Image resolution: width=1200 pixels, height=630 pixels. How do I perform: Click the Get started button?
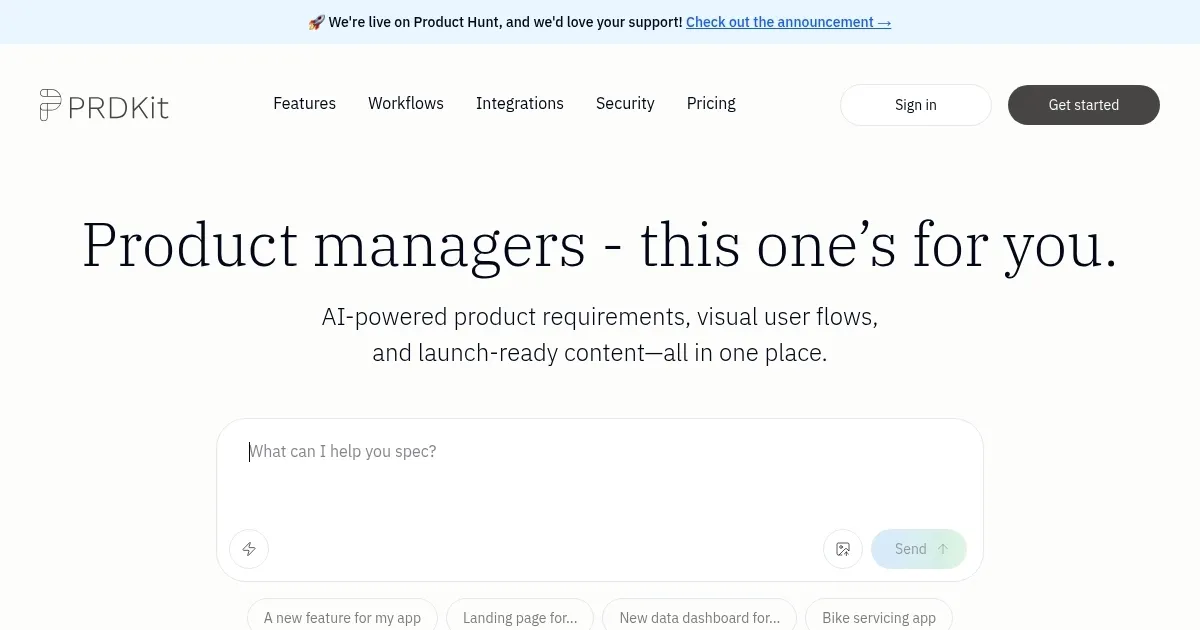[x=1083, y=105]
